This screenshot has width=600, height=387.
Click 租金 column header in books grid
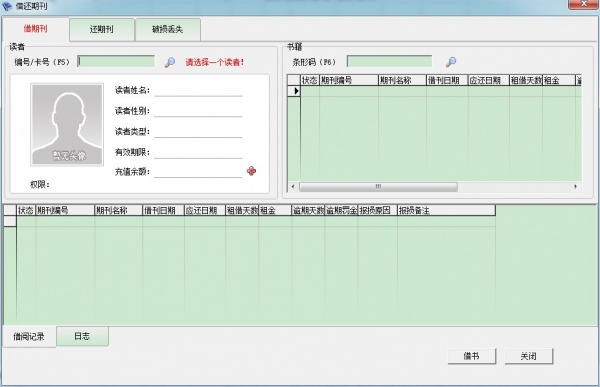(x=559, y=80)
